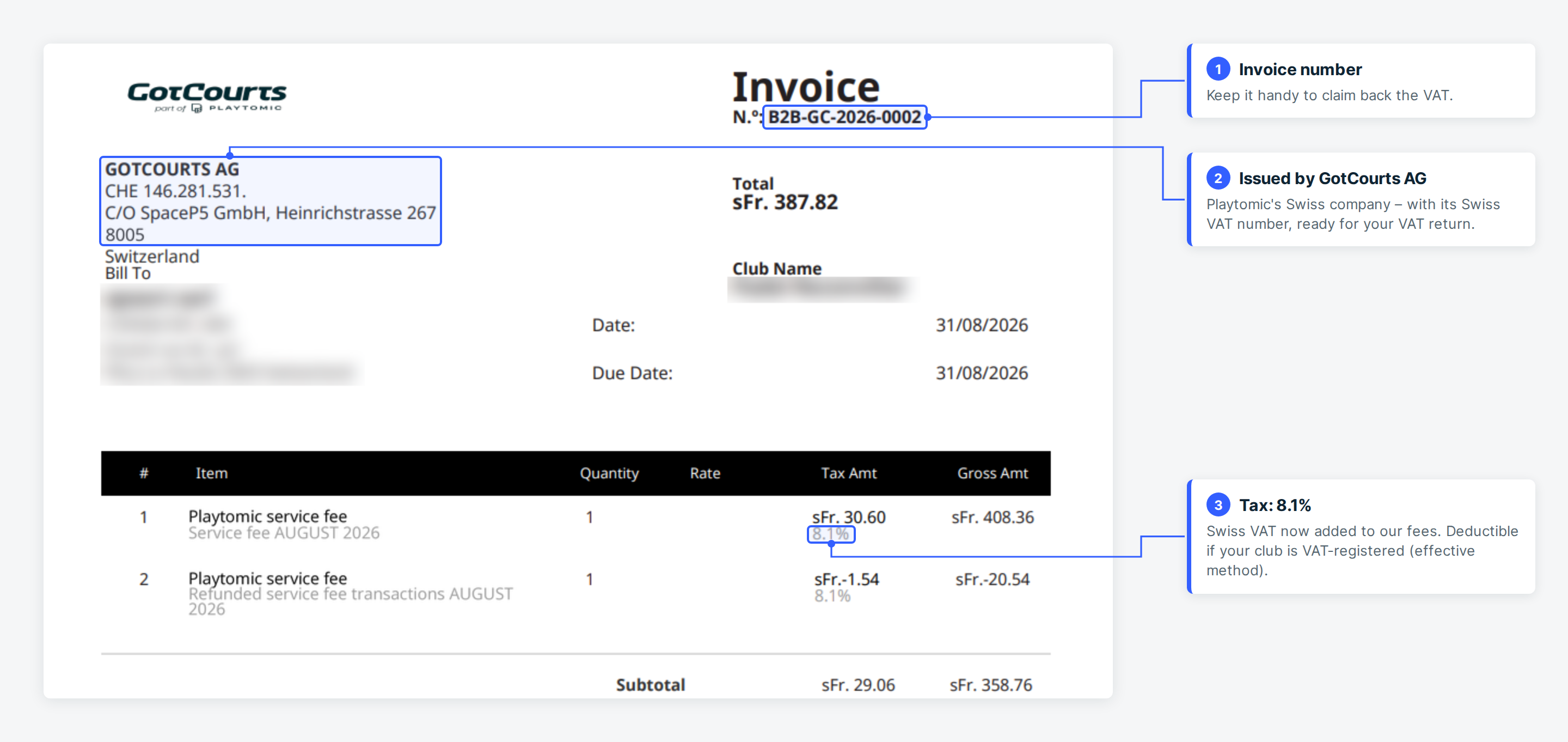Select tax amount "sFr.-1.54"
Screen dimensions: 1568x742
click(x=847, y=579)
